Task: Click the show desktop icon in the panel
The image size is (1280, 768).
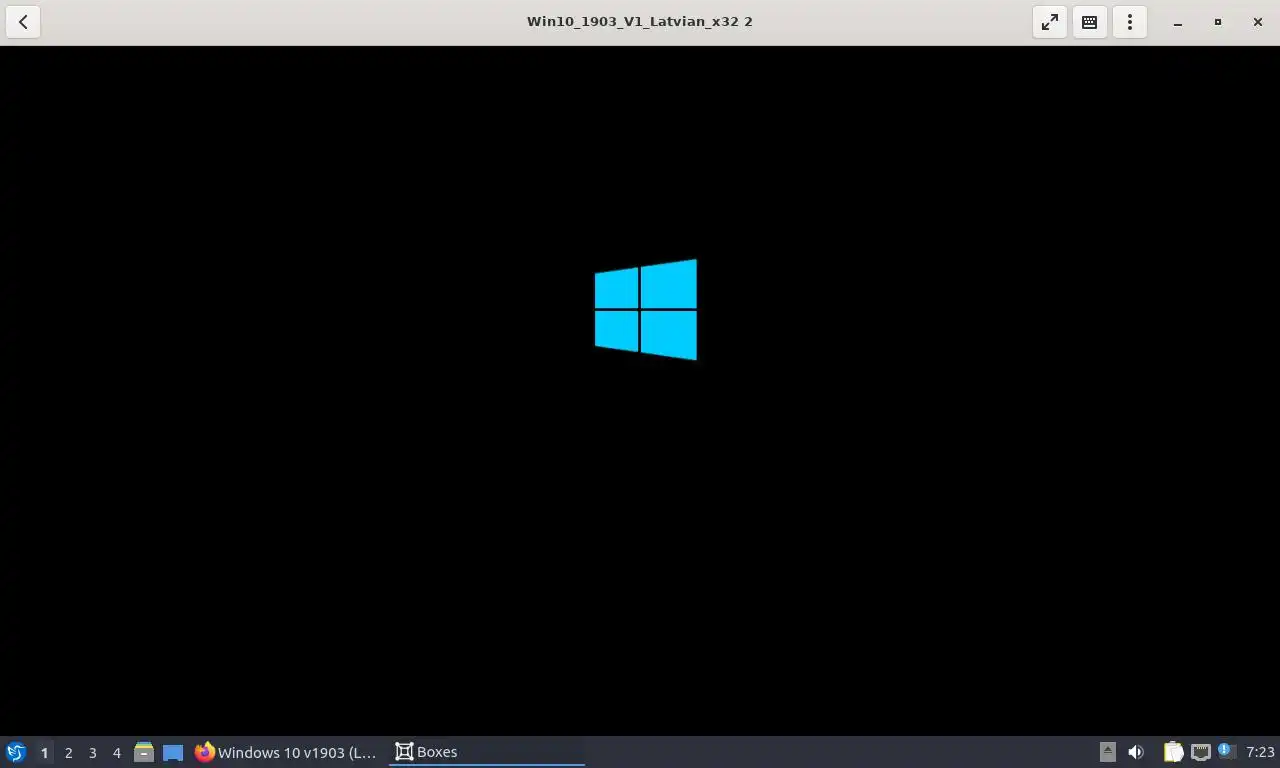Action: tap(173, 752)
